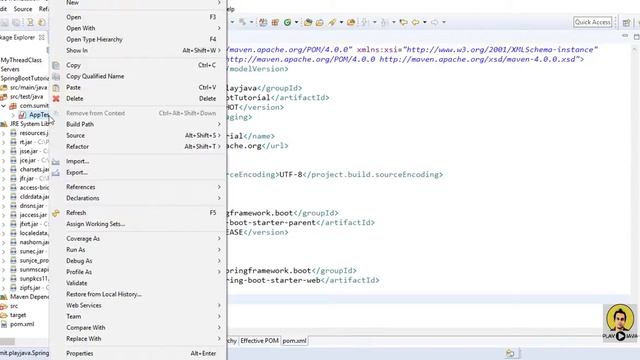Select Validate in context menu

138,283
